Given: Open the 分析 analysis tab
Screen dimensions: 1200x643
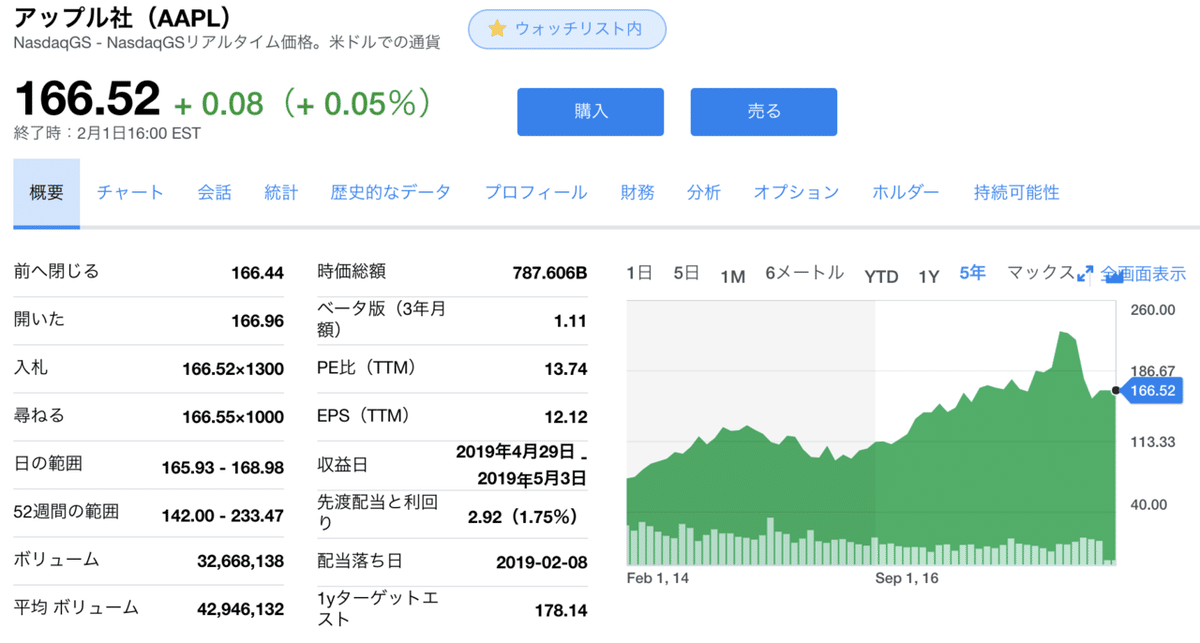Looking at the screenshot, I should pyautogui.click(x=704, y=193).
